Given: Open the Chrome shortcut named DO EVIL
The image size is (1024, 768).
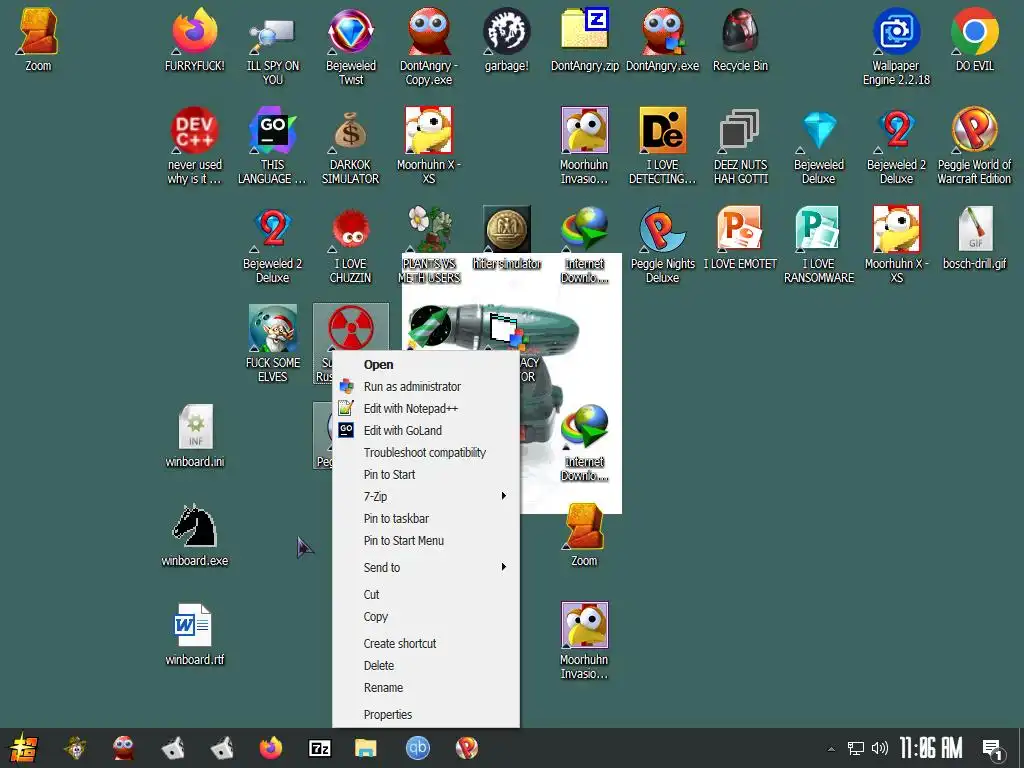Looking at the screenshot, I should click(974, 39).
